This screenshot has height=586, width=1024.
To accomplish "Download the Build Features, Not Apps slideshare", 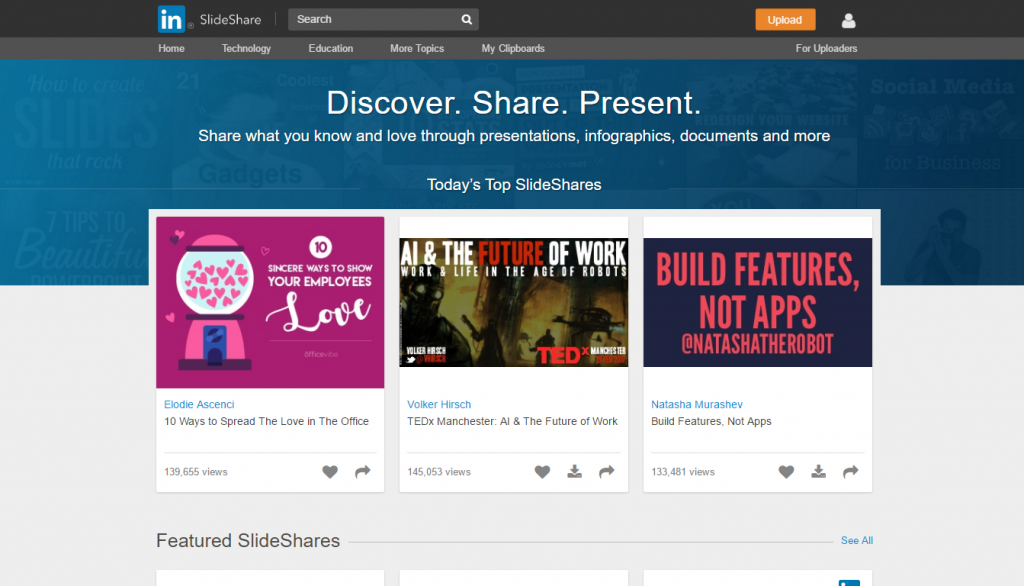I will [818, 472].
